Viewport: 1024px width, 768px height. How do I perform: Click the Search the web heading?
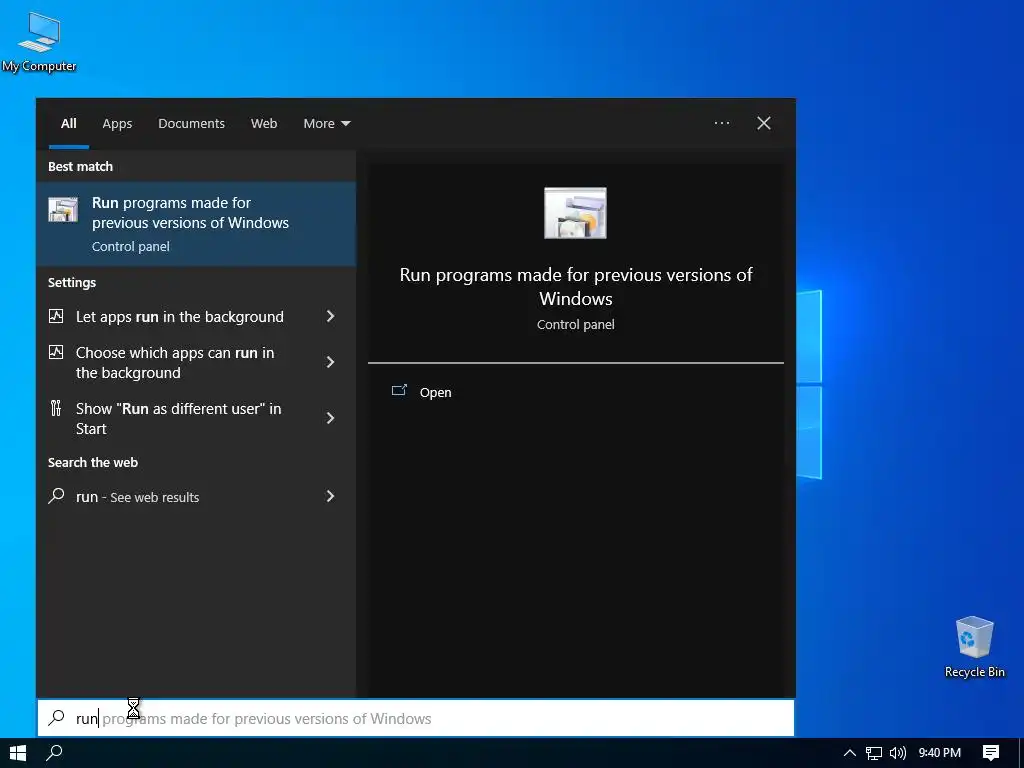point(93,462)
